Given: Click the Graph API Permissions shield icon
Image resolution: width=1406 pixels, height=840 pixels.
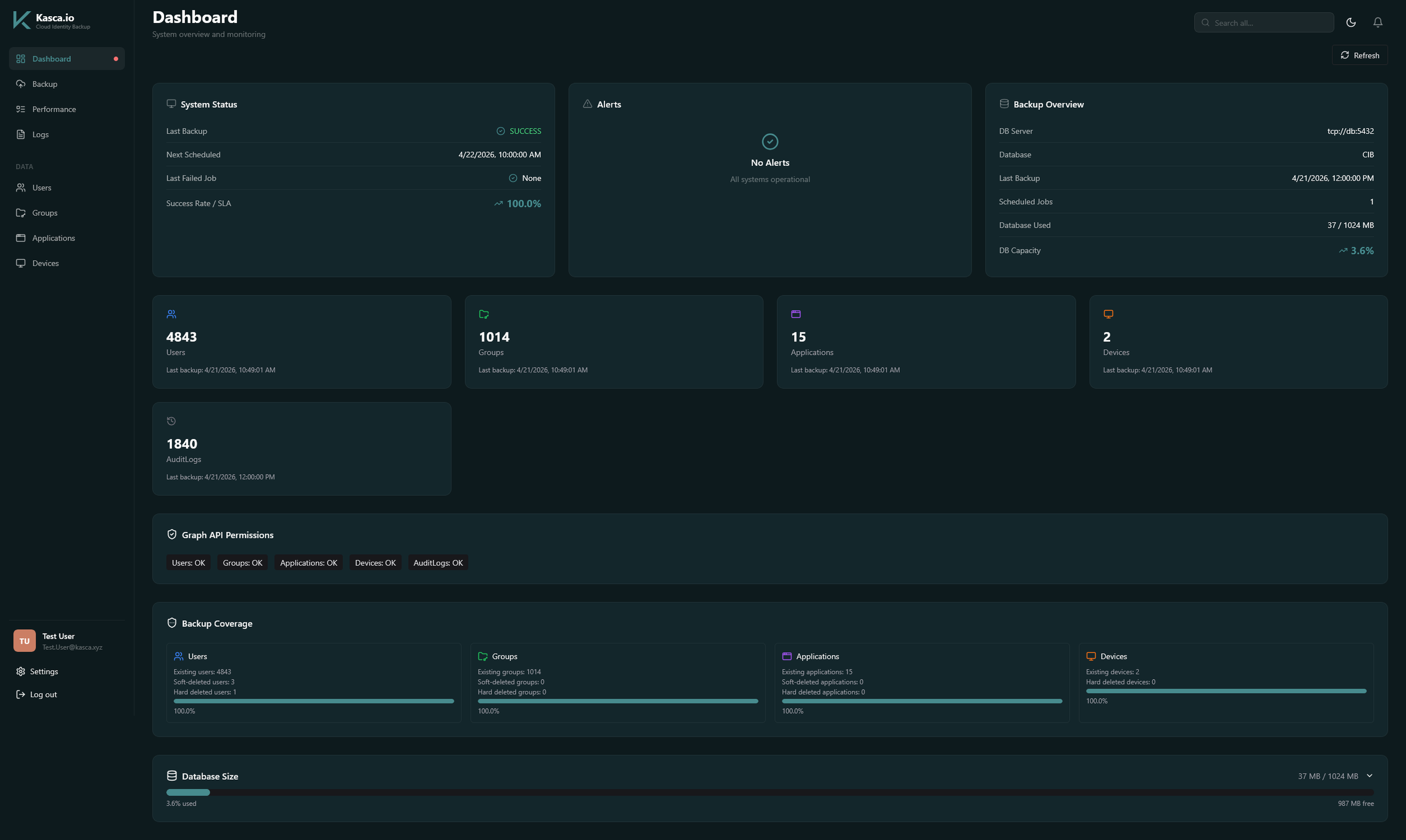Looking at the screenshot, I should pyautogui.click(x=172, y=534).
